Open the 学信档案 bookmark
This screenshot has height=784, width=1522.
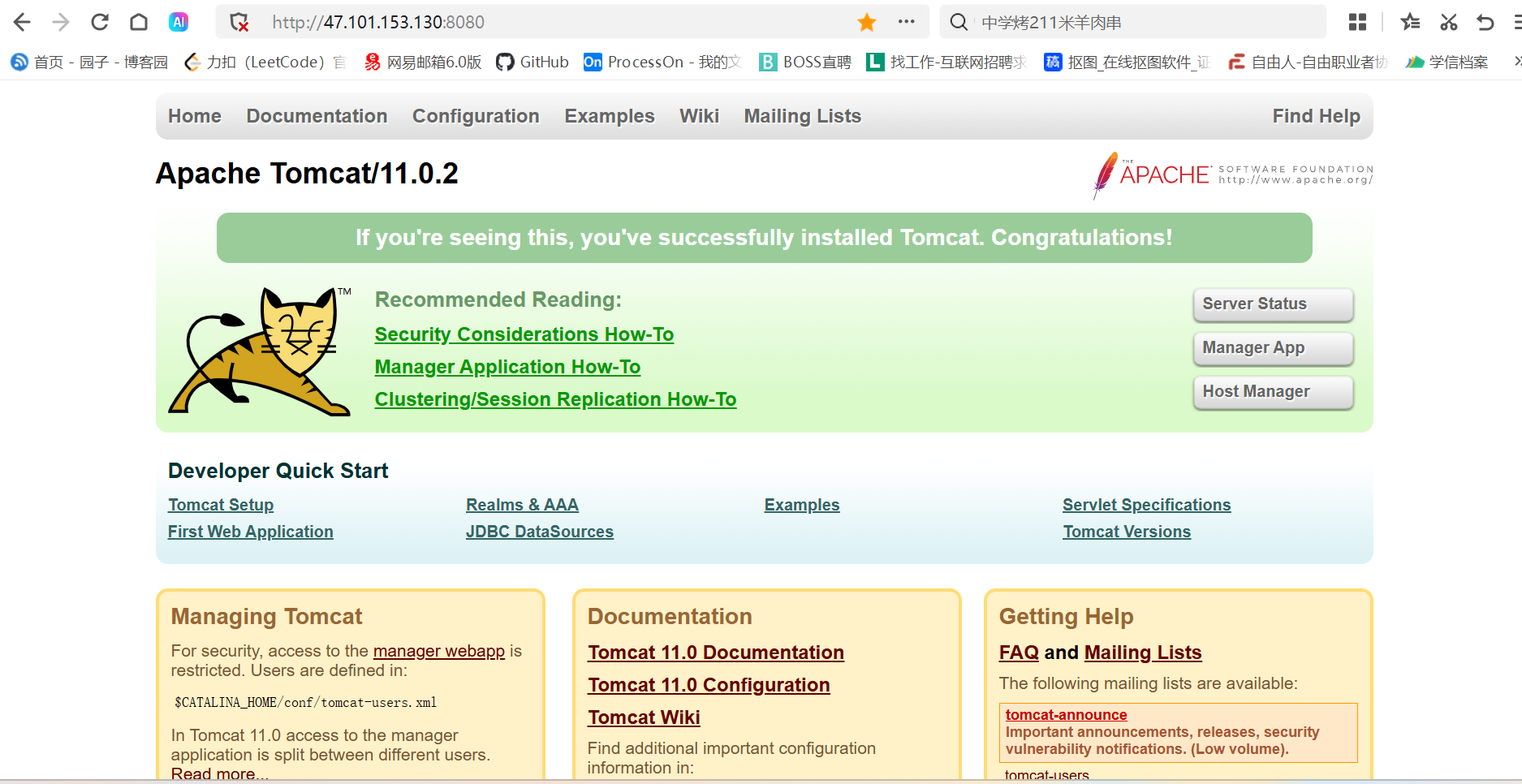pos(1447,62)
